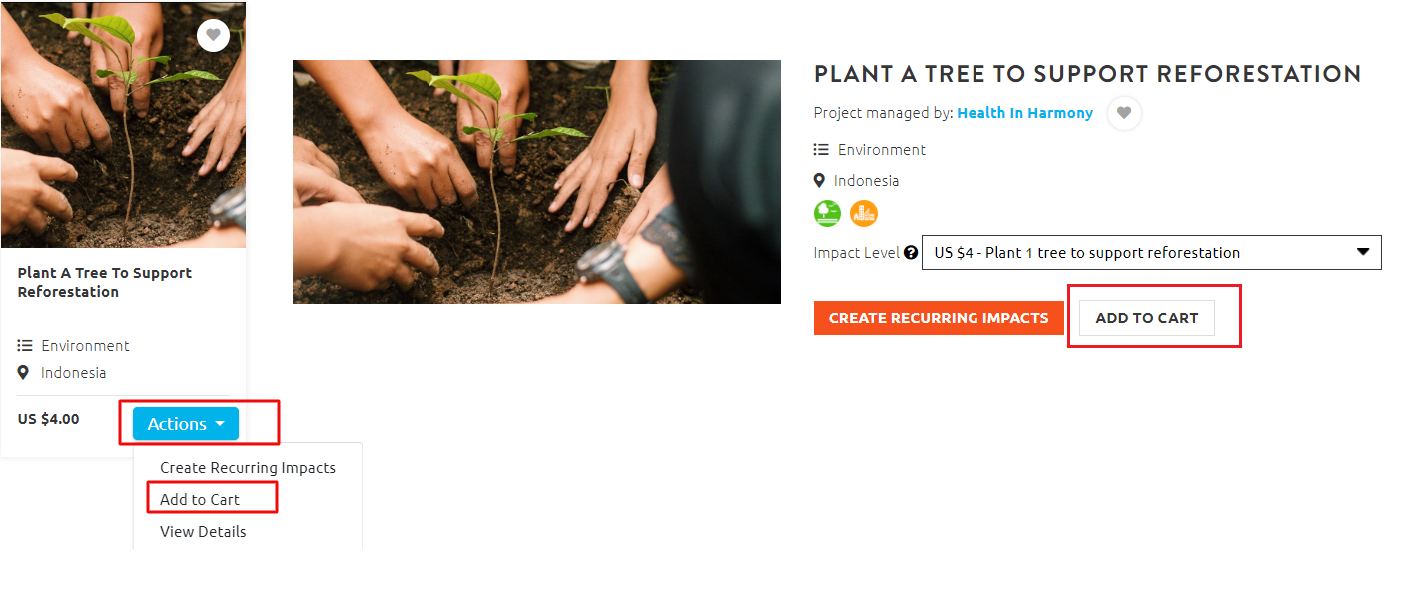Click the large tree planting project image
The width and height of the screenshot is (1417, 600).
click(x=537, y=182)
